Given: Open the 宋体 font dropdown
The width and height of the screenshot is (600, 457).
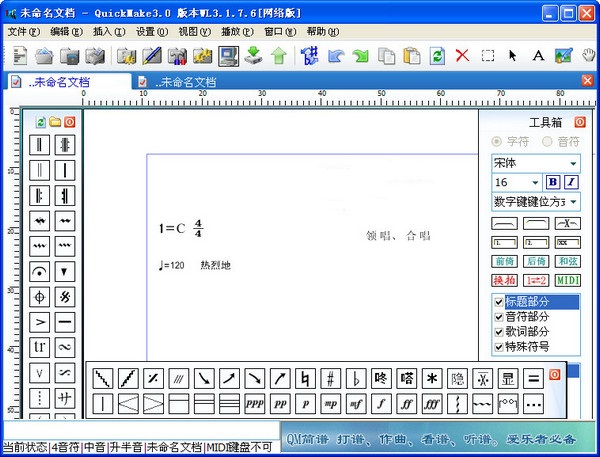Looking at the screenshot, I should [573, 163].
